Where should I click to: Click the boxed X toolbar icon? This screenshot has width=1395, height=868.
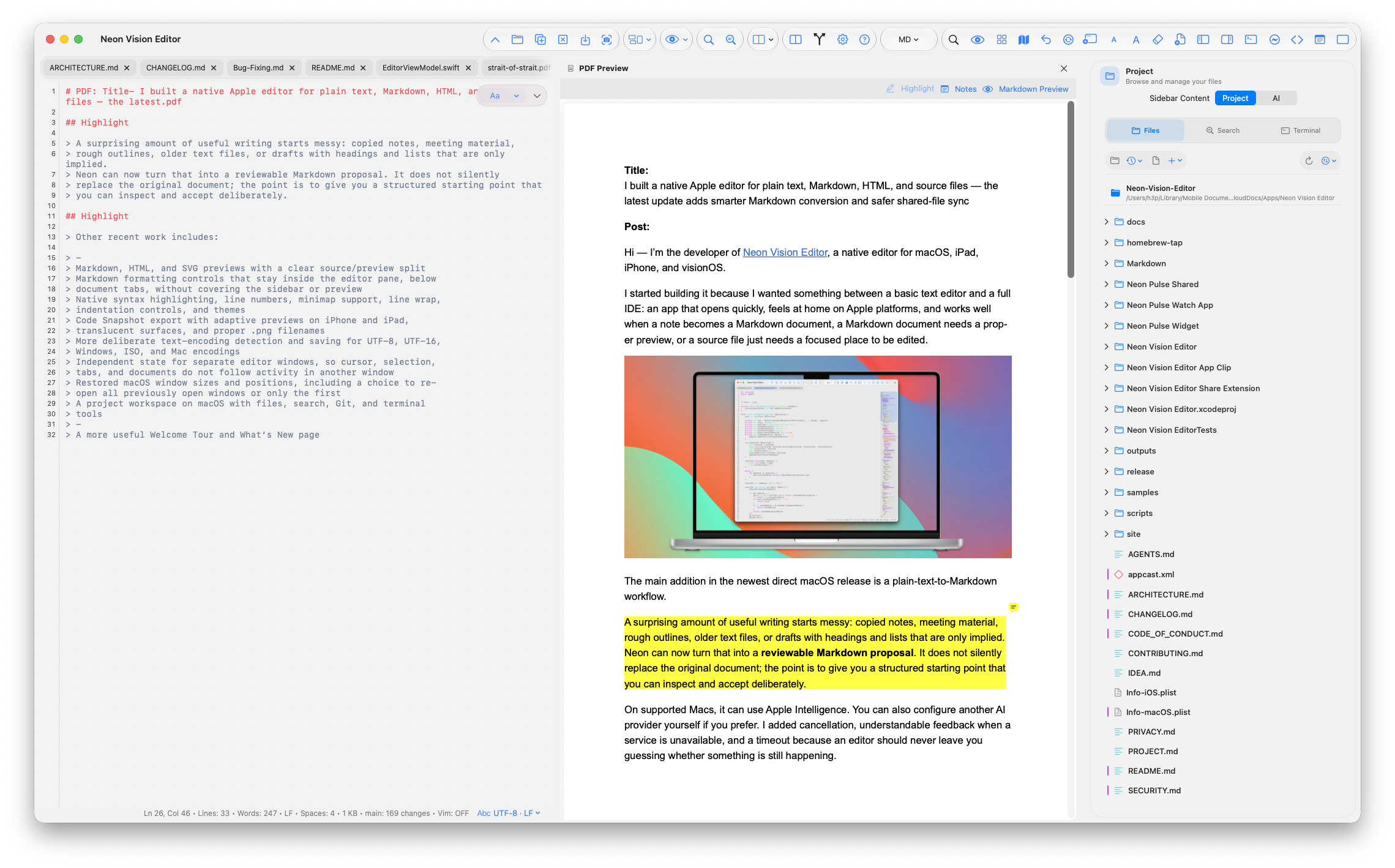tap(563, 40)
